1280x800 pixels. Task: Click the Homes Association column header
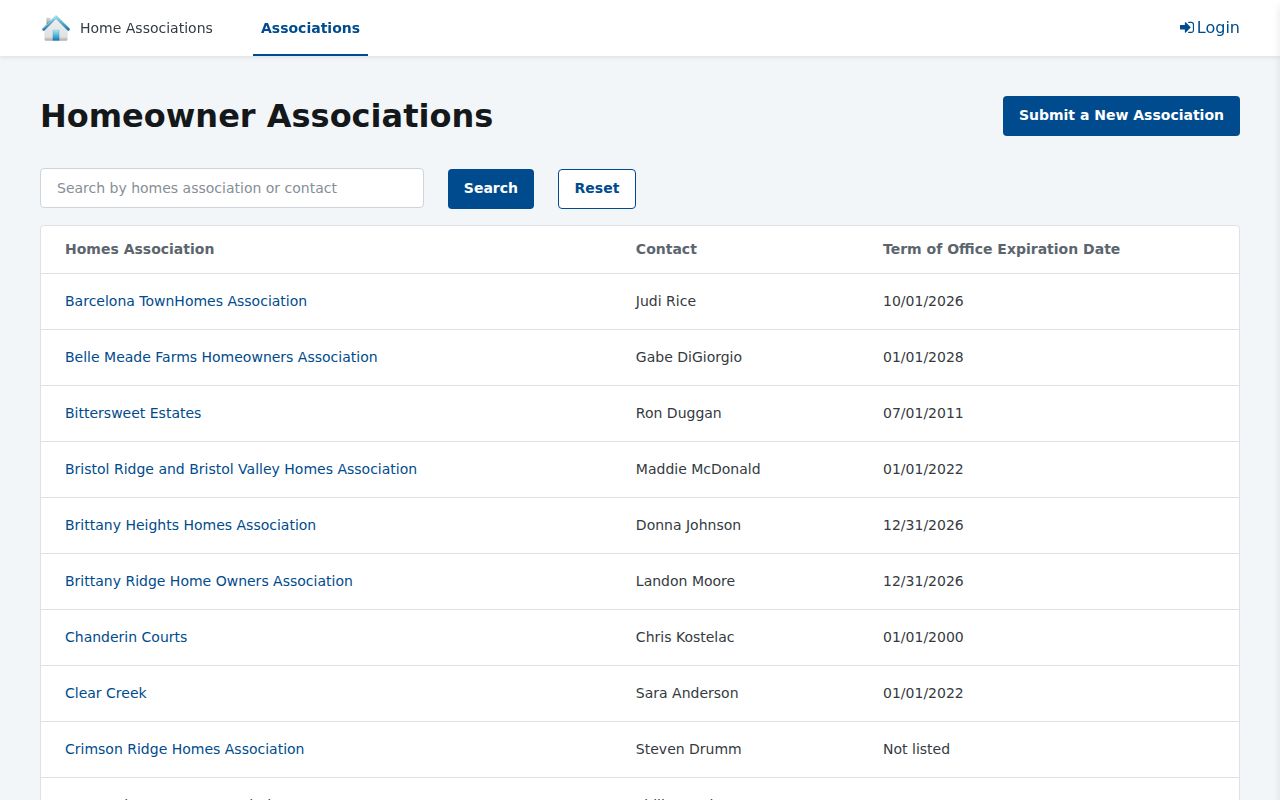139,249
